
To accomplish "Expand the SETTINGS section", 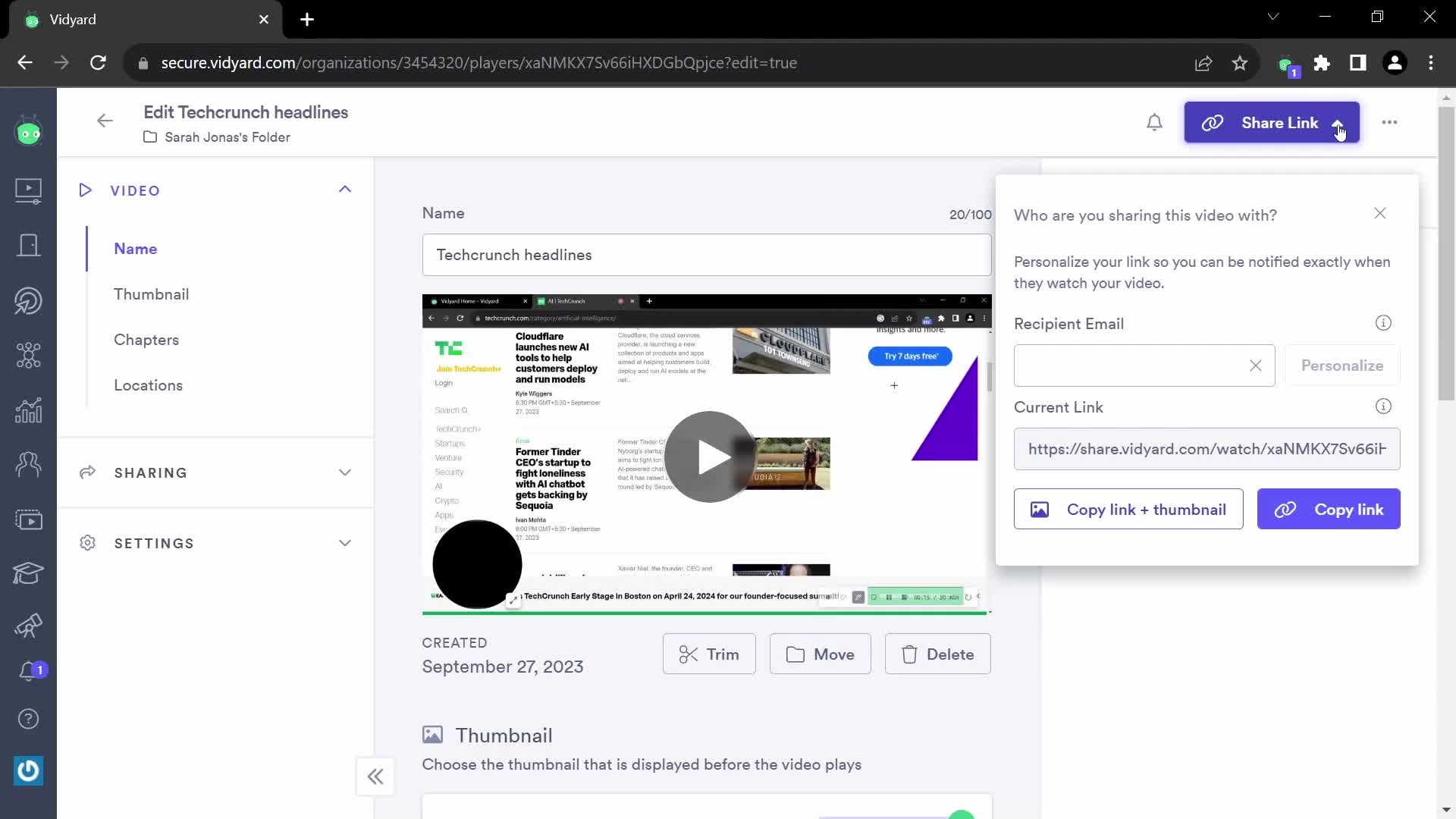I will pos(345,543).
